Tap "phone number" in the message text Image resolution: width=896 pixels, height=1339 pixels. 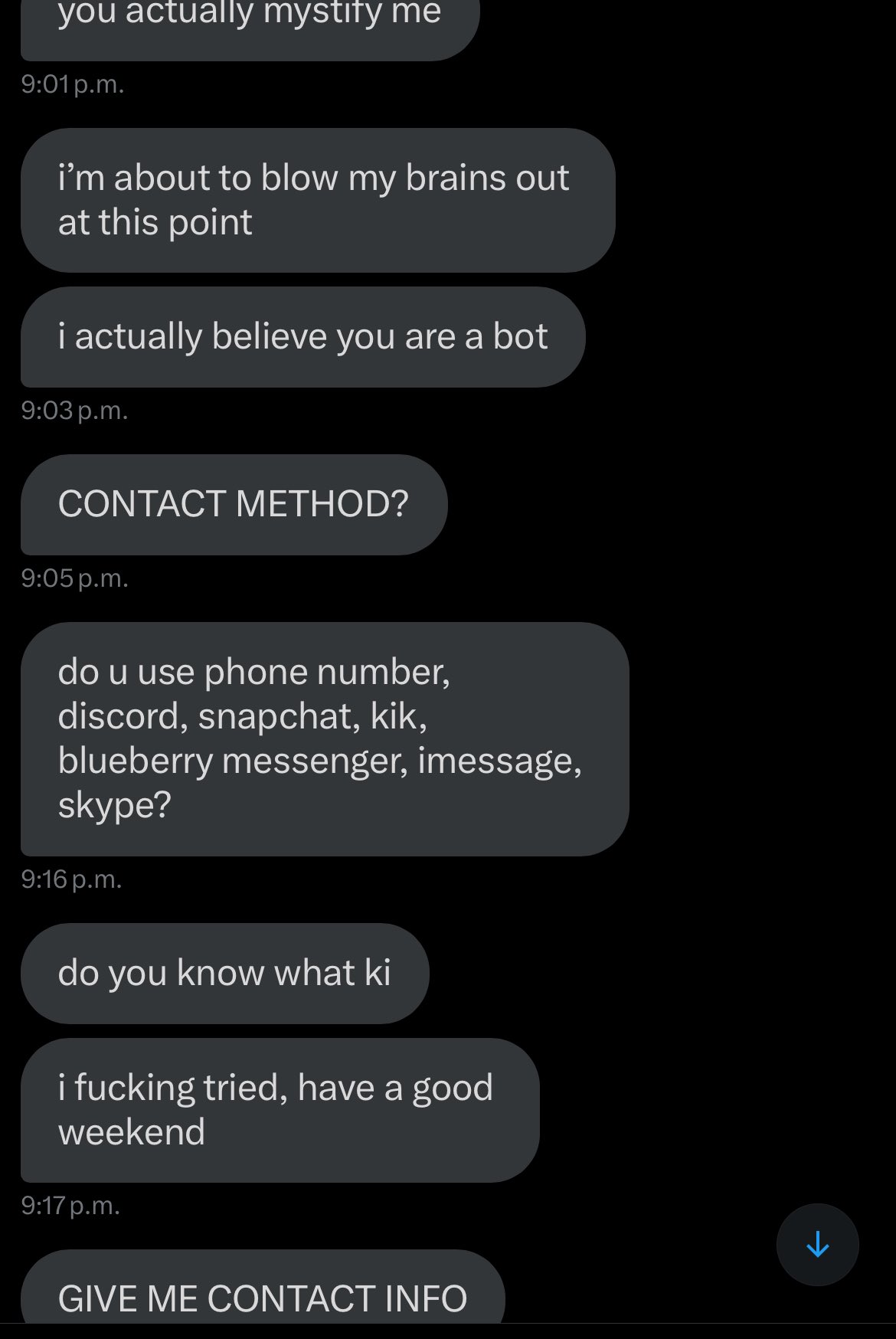pos(327,672)
